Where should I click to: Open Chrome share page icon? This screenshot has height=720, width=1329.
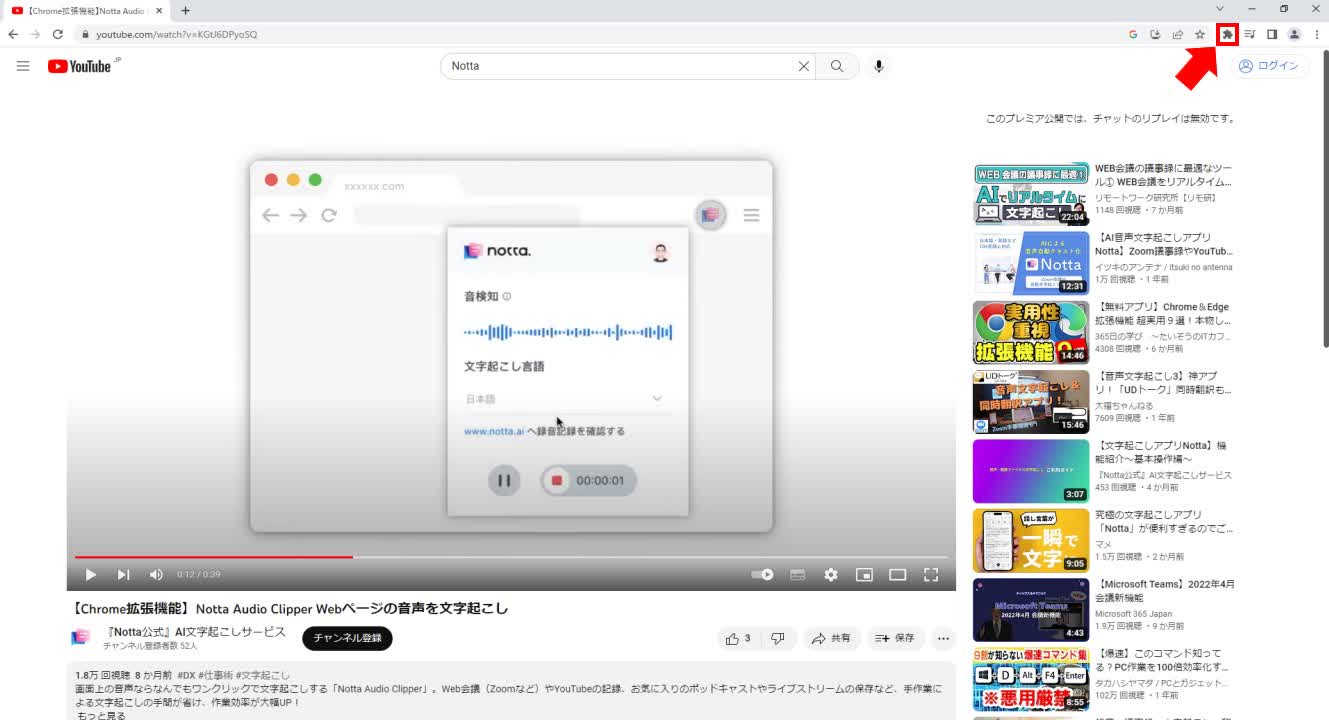[1177, 34]
